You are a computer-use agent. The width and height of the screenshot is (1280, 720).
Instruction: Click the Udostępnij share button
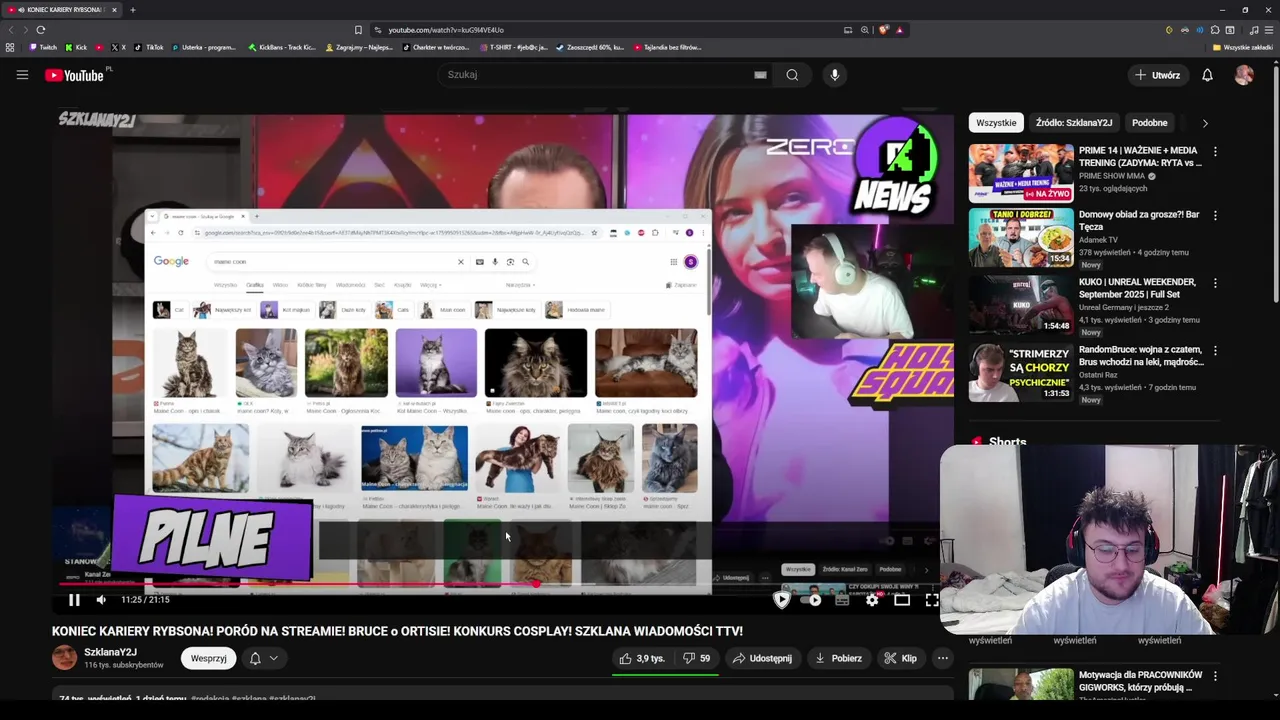(x=762, y=658)
